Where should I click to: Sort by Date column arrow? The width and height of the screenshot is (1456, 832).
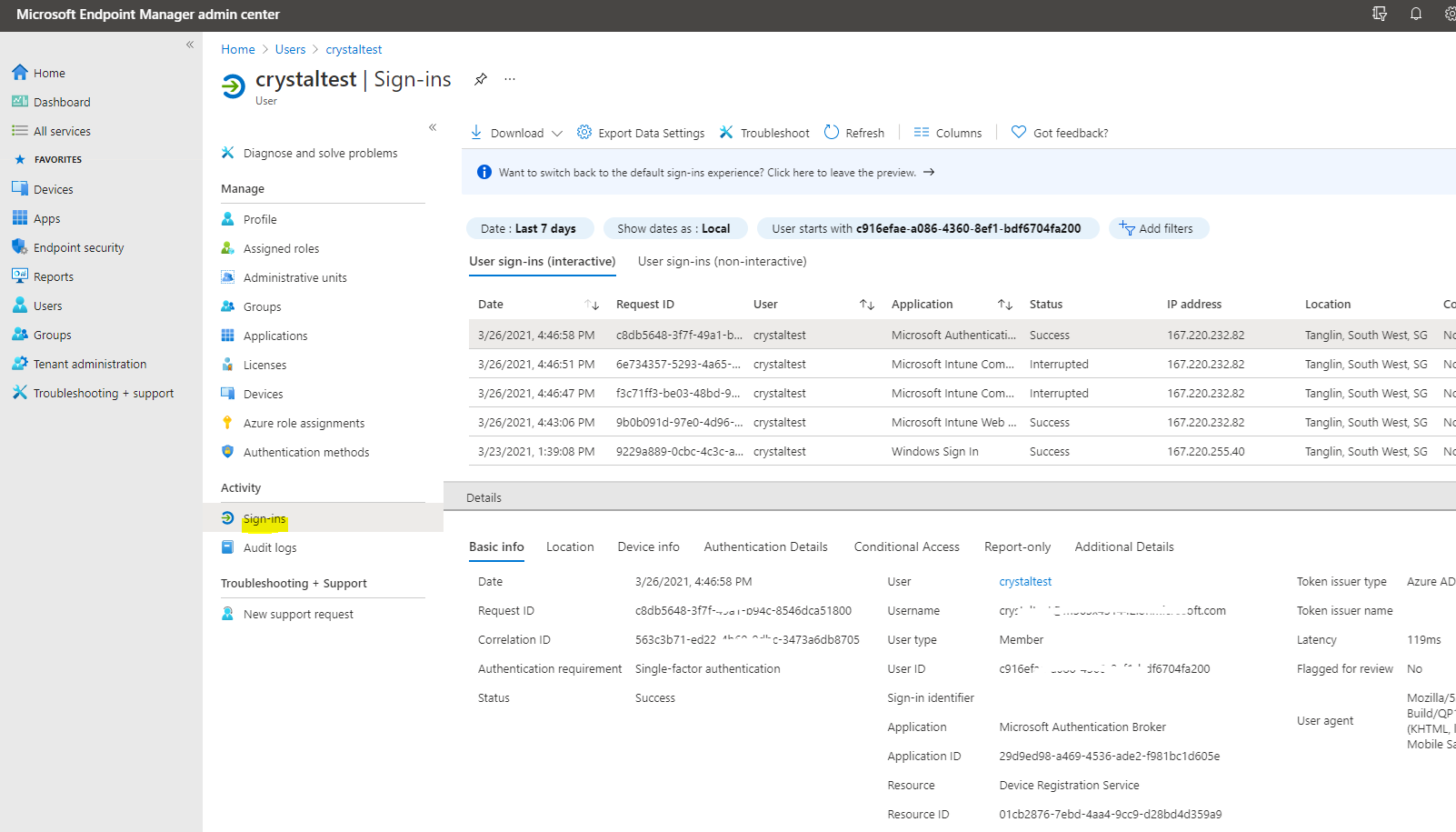coord(592,305)
